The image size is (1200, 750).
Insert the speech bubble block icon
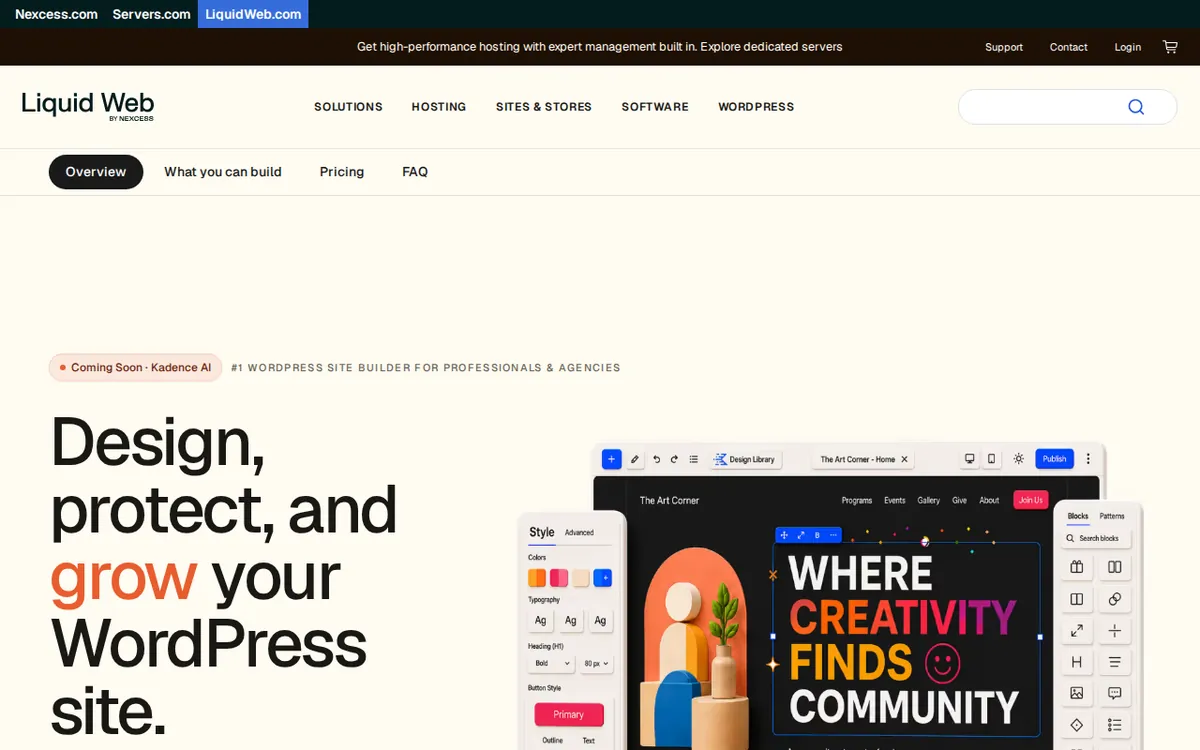(1114, 693)
